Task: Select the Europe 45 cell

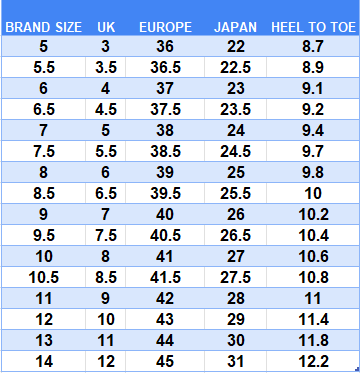Action: click(x=165, y=361)
